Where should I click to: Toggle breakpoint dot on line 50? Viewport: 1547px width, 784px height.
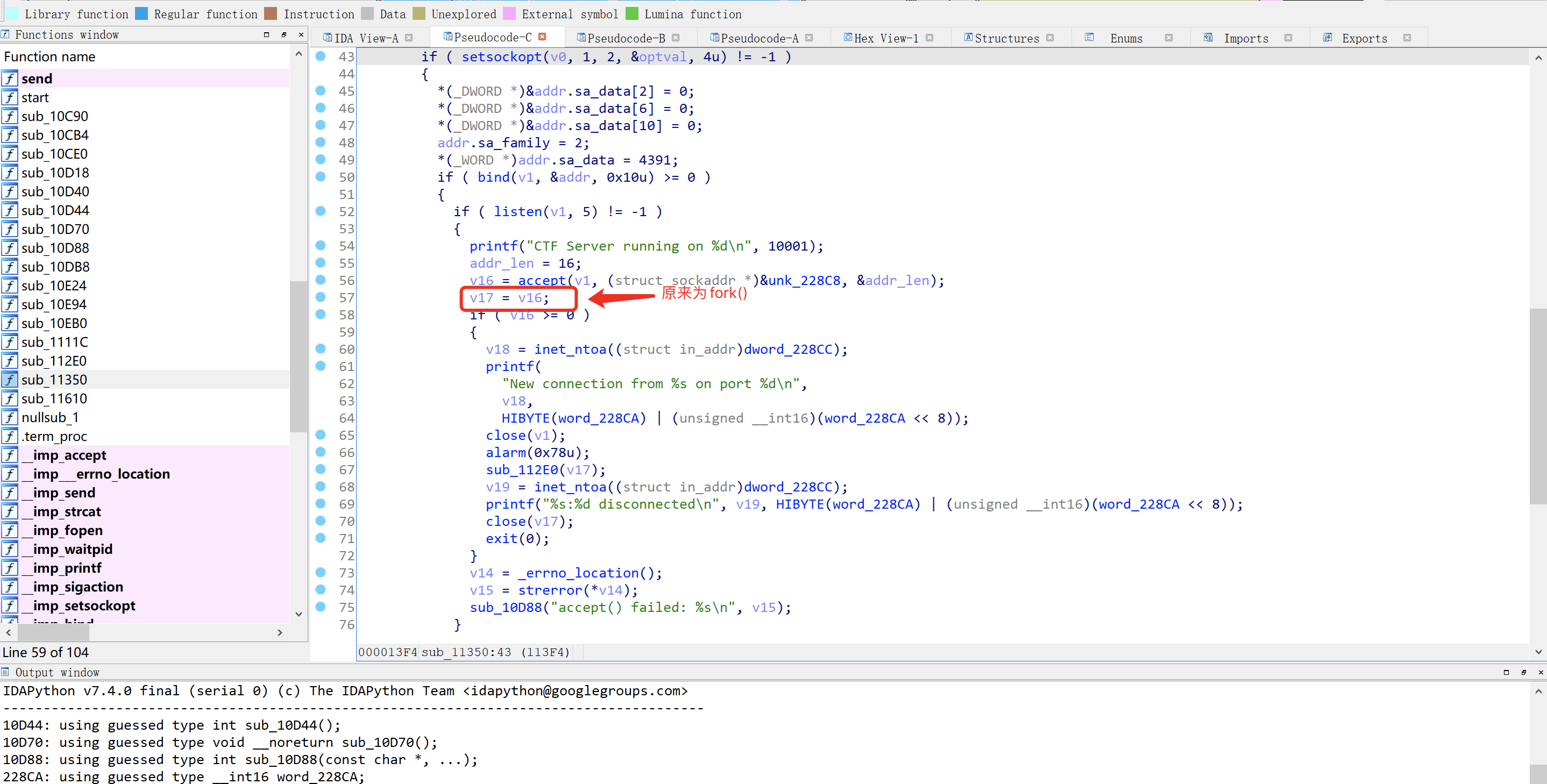321,176
